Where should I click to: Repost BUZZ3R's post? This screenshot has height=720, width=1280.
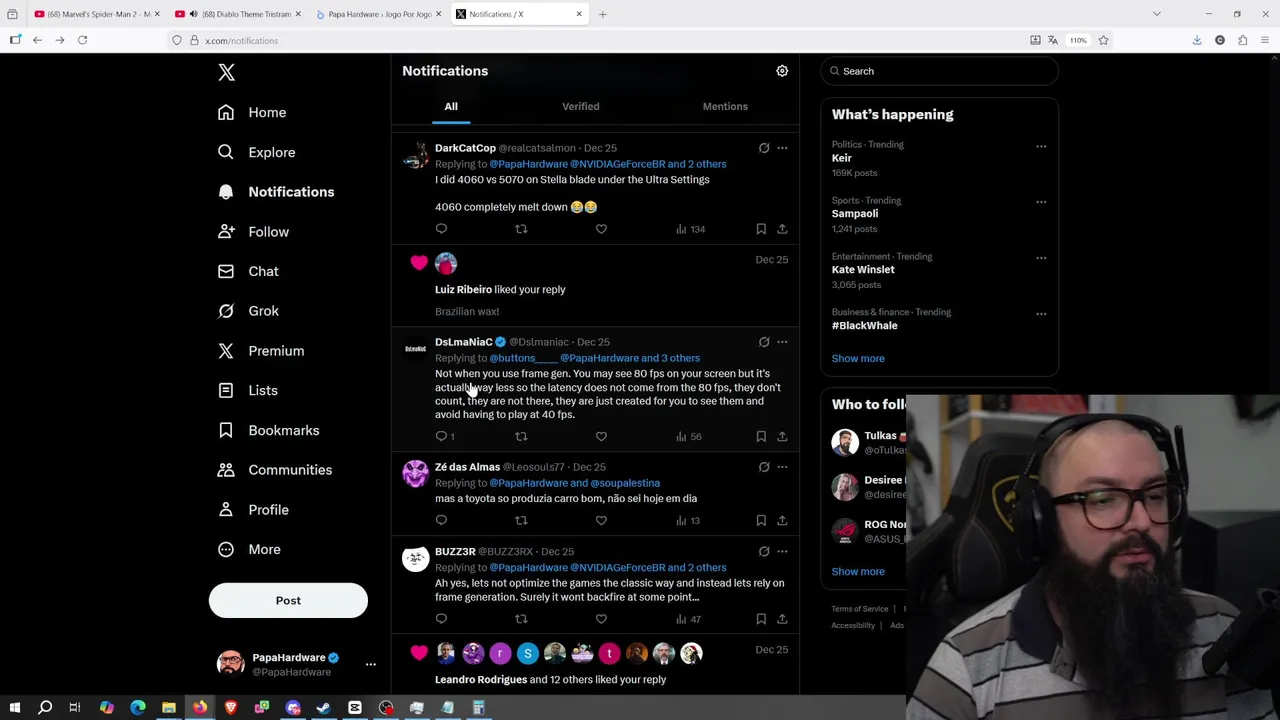521,619
